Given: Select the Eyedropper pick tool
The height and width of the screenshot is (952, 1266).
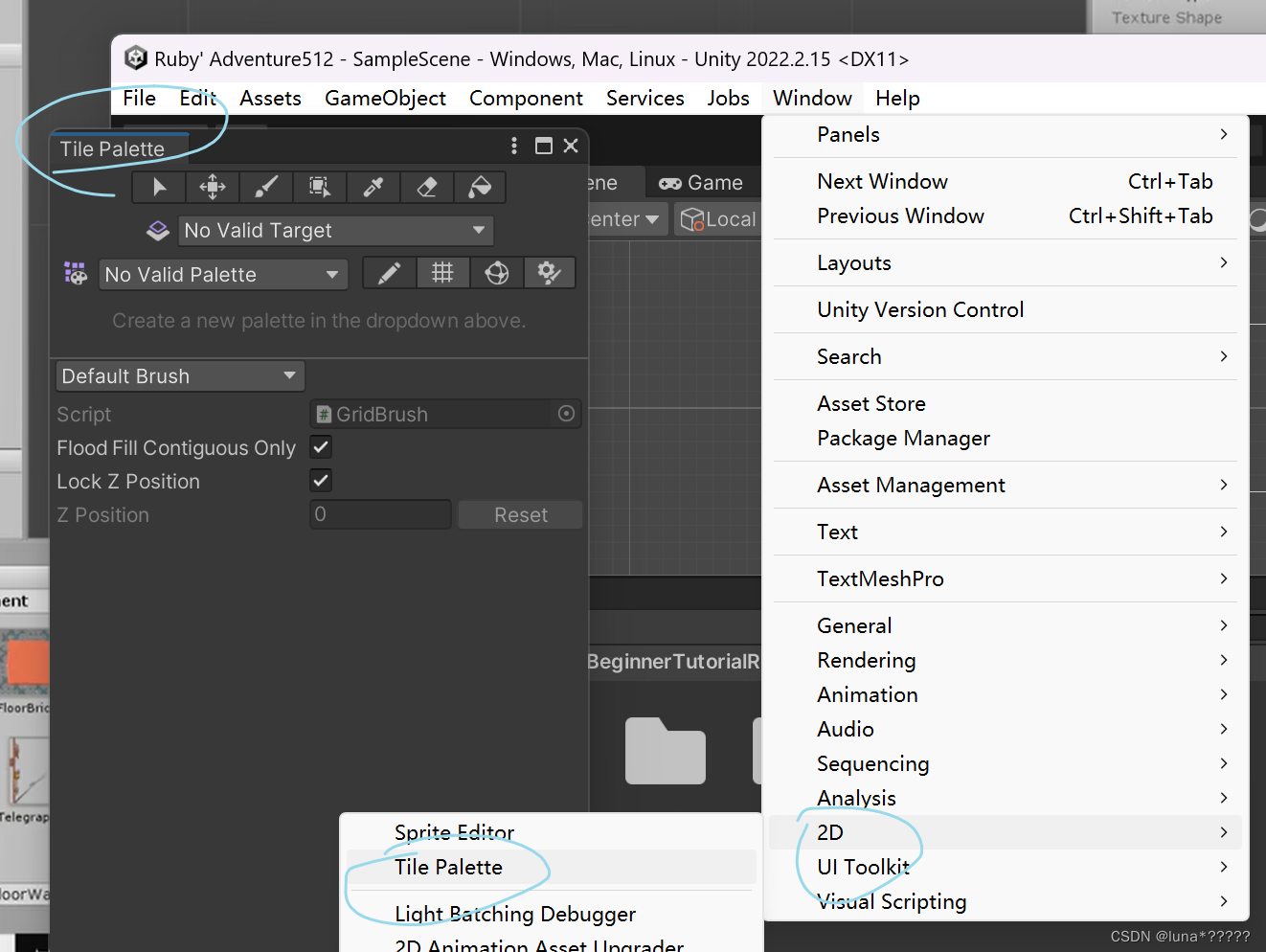Looking at the screenshot, I should click(373, 188).
